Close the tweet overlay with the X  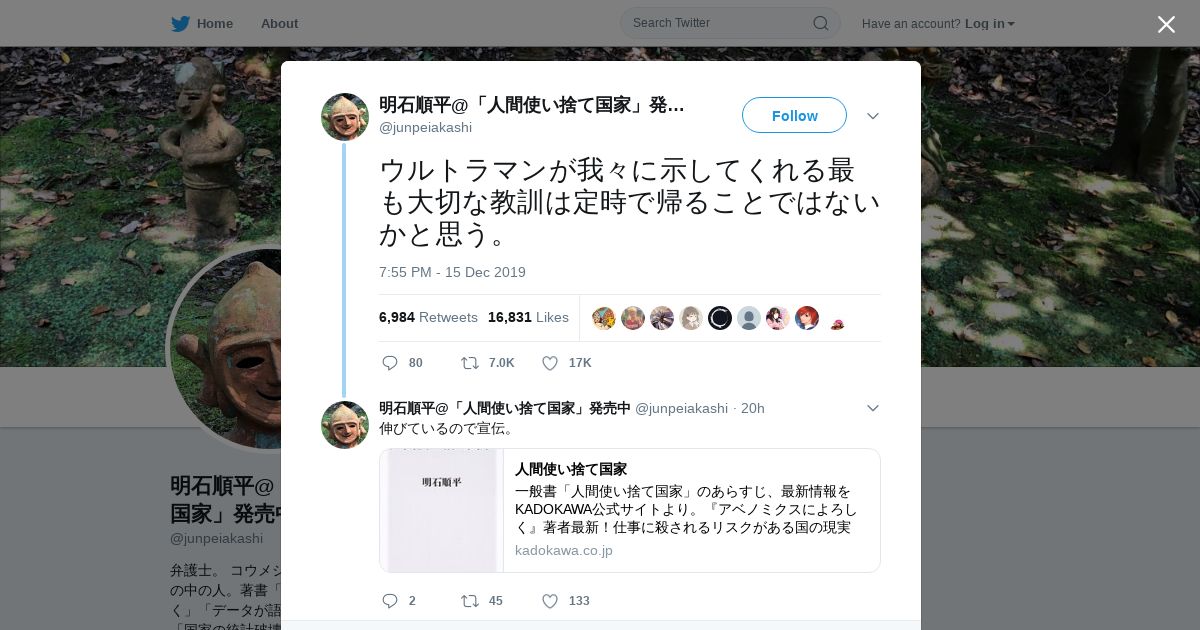click(x=1166, y=24)
